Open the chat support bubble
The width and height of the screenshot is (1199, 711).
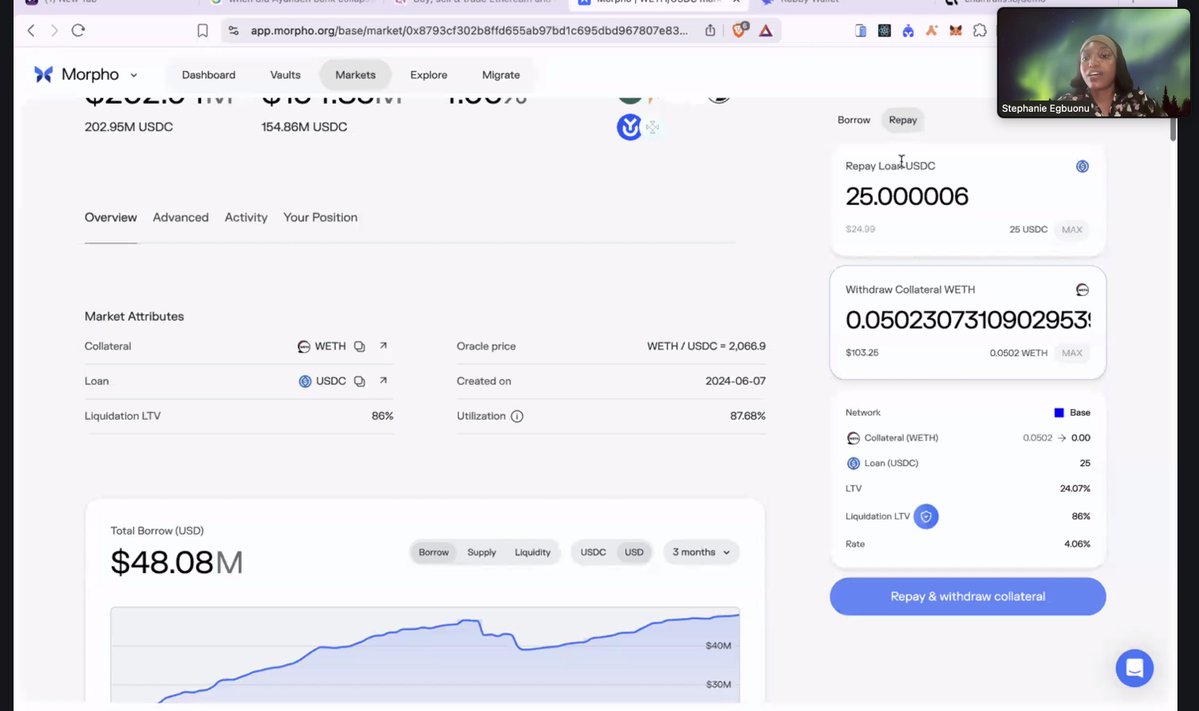pyautogui.click(x=1134, y=668)
